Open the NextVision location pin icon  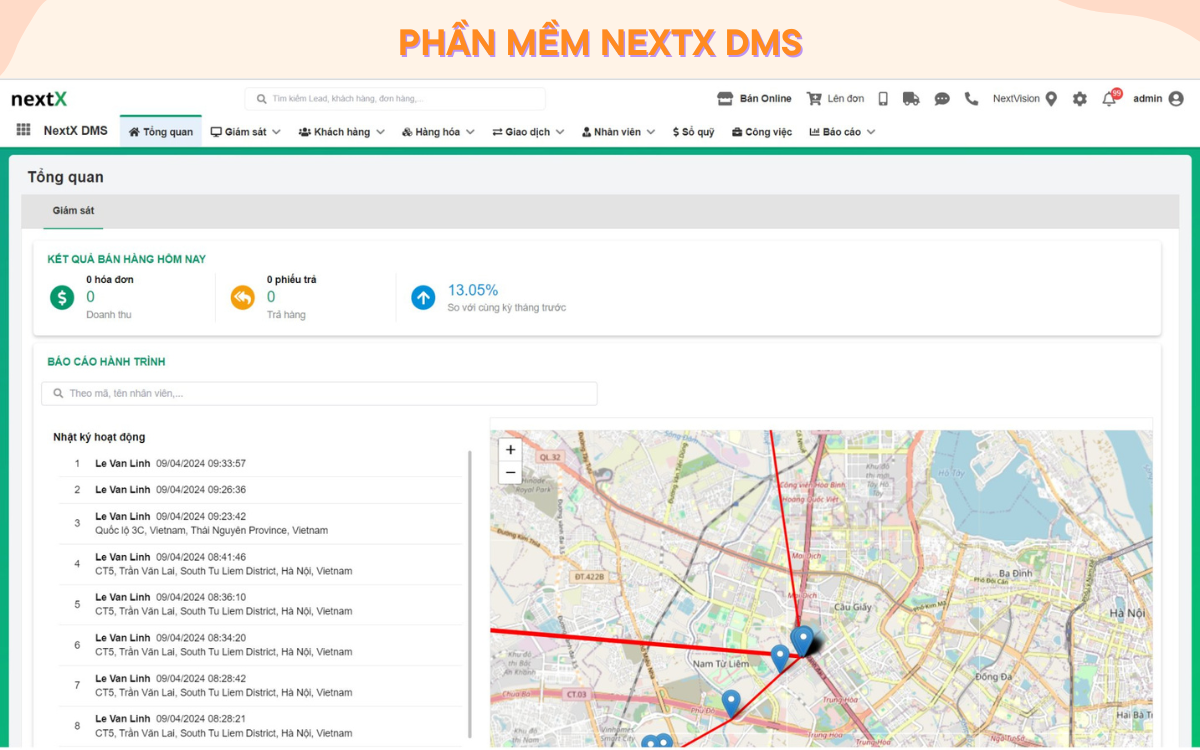(x=1051, y=98)
